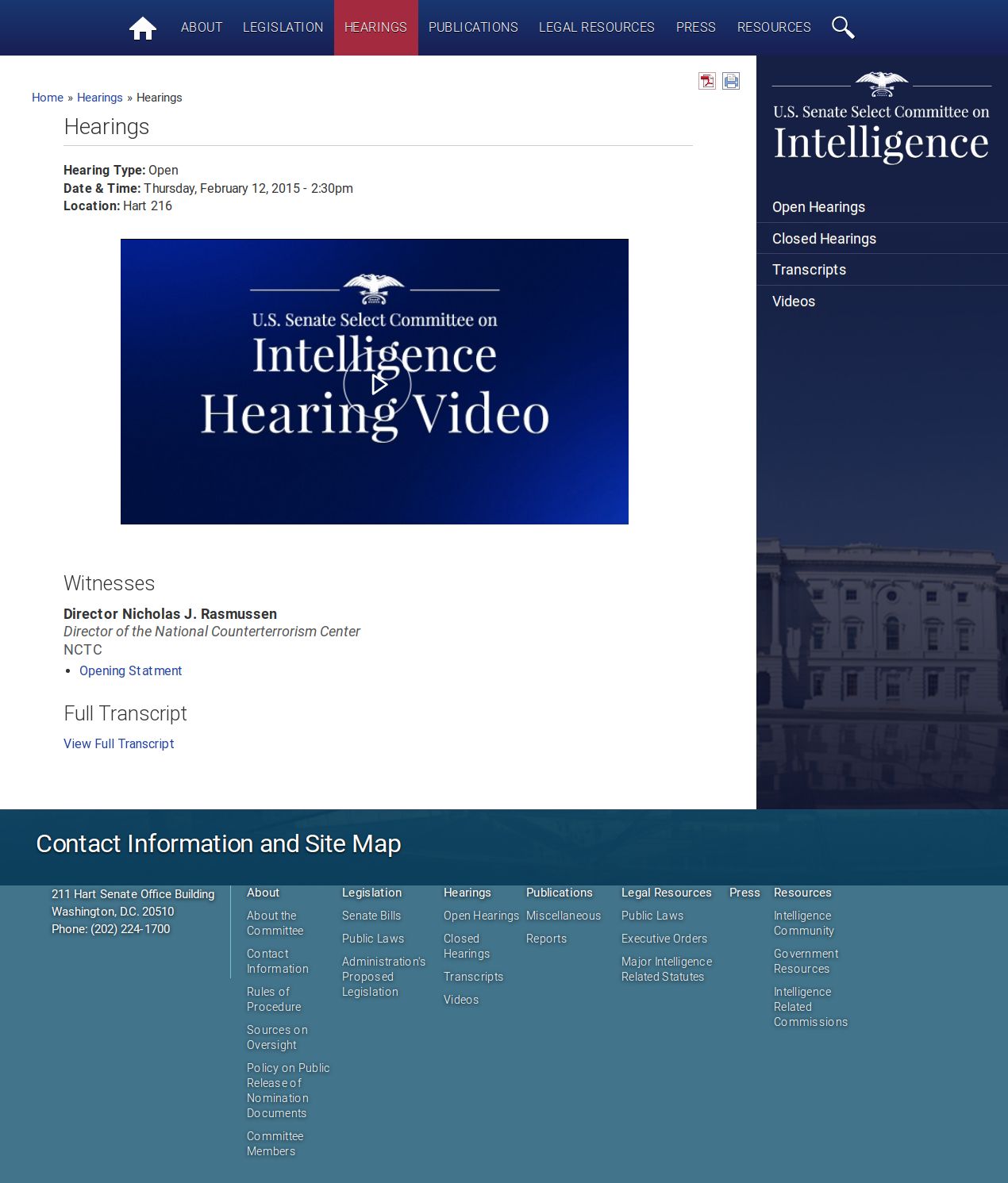Select Open Hearings in the sidebar
Image resolution: width=1008 pixels, height=1183 pixels.
tap(818, 207)
